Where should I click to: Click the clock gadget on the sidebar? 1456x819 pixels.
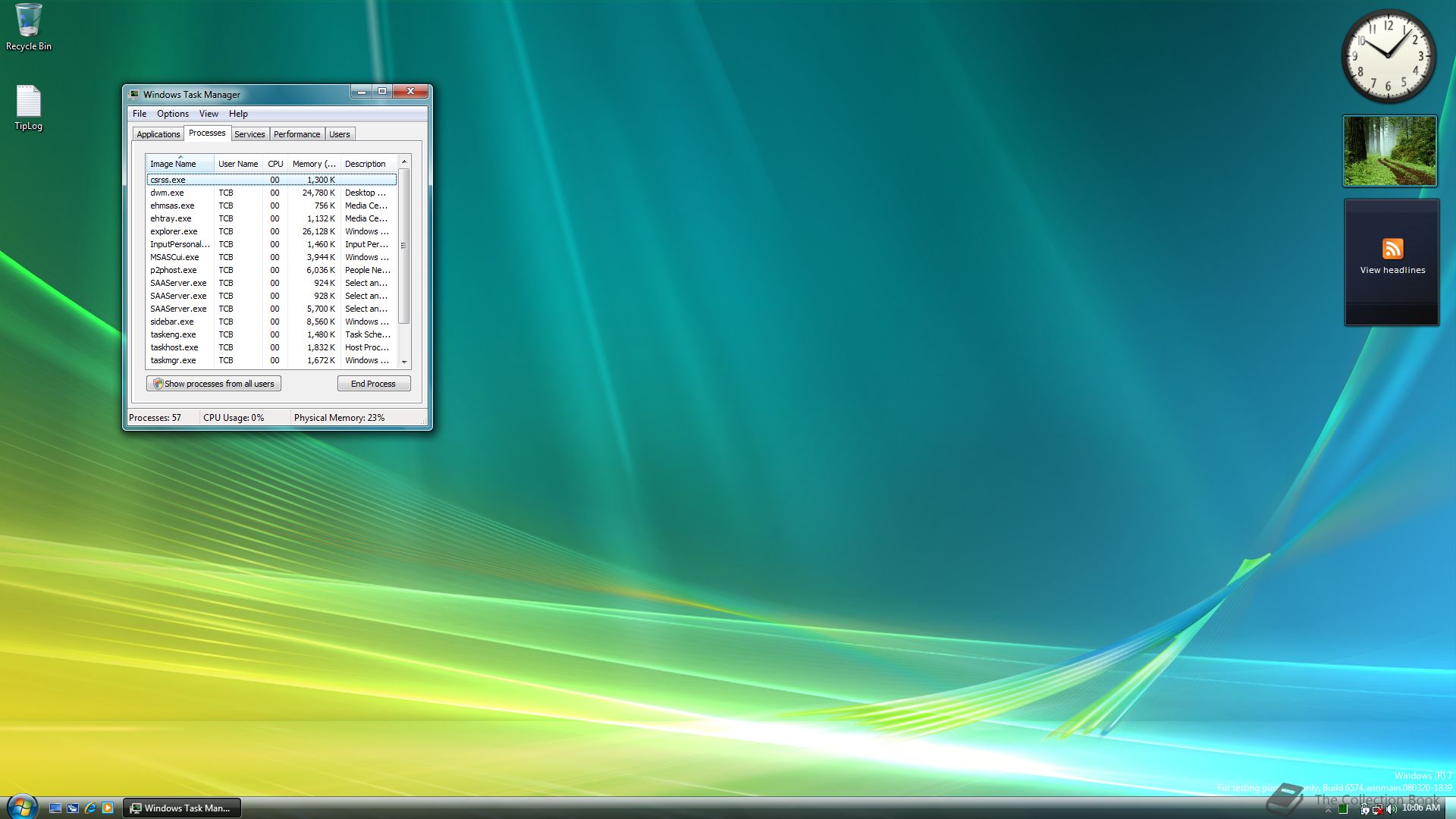tap(1389, 57)
